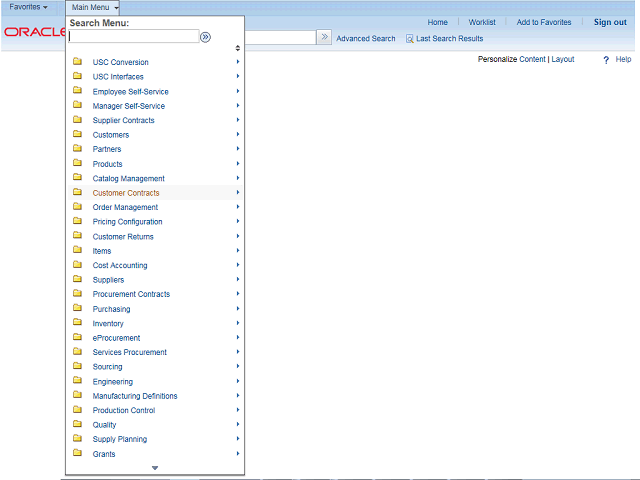Open the Manufacturing Definitions menu item

point(135,396)
